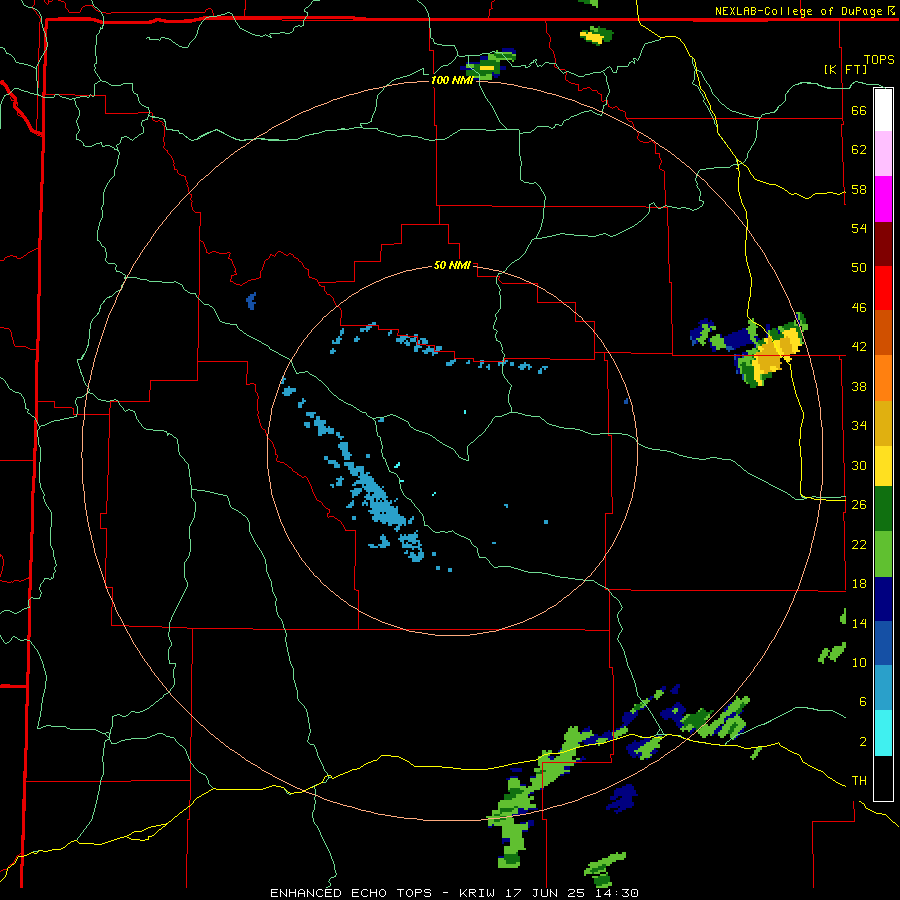The width and height of the screenshot is (900, 900).
Task: Click the black TH threshold swatch
Action: (883, 778)
